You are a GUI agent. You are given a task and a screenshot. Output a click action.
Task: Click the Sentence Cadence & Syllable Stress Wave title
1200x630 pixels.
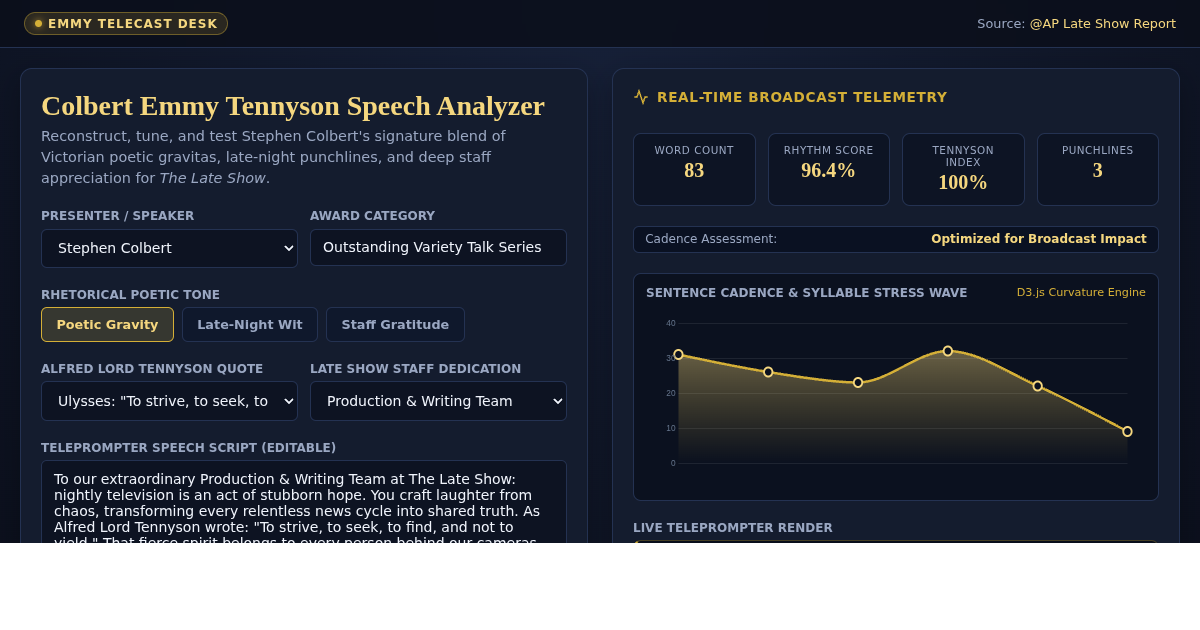(806, 293)
